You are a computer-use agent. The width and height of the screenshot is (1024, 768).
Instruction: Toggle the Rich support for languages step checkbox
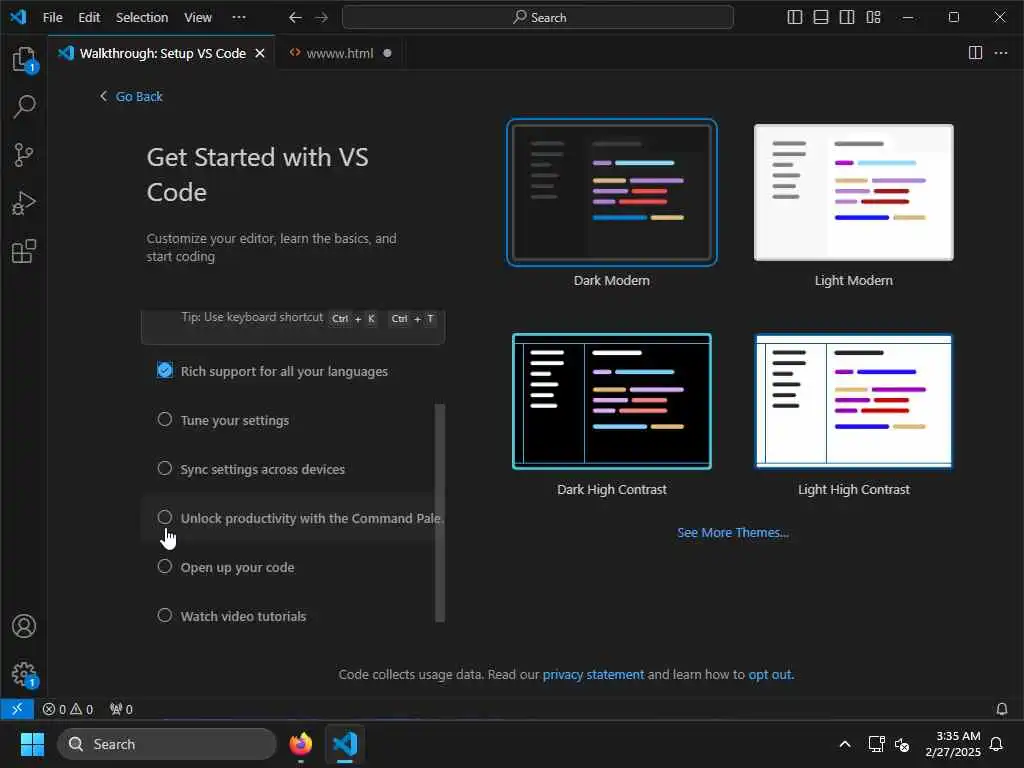[165, 370]
